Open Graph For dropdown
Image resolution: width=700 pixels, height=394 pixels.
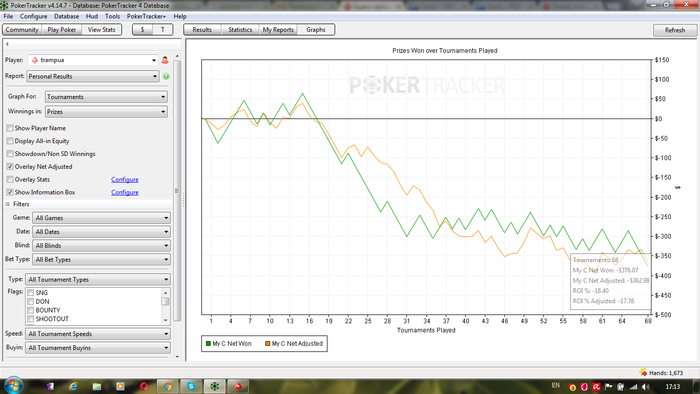(106, 97)
